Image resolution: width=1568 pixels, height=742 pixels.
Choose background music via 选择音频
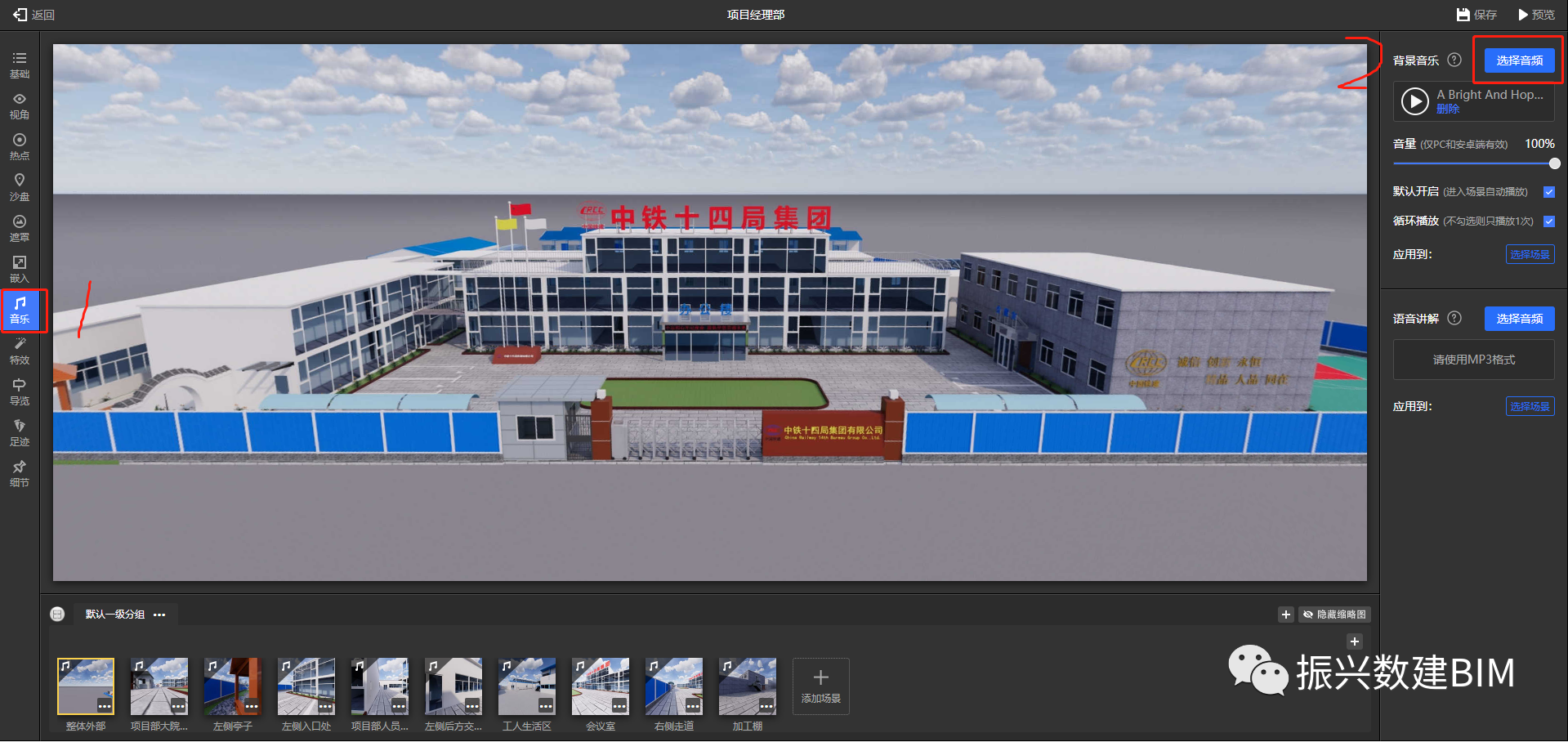pos(1519,60)
